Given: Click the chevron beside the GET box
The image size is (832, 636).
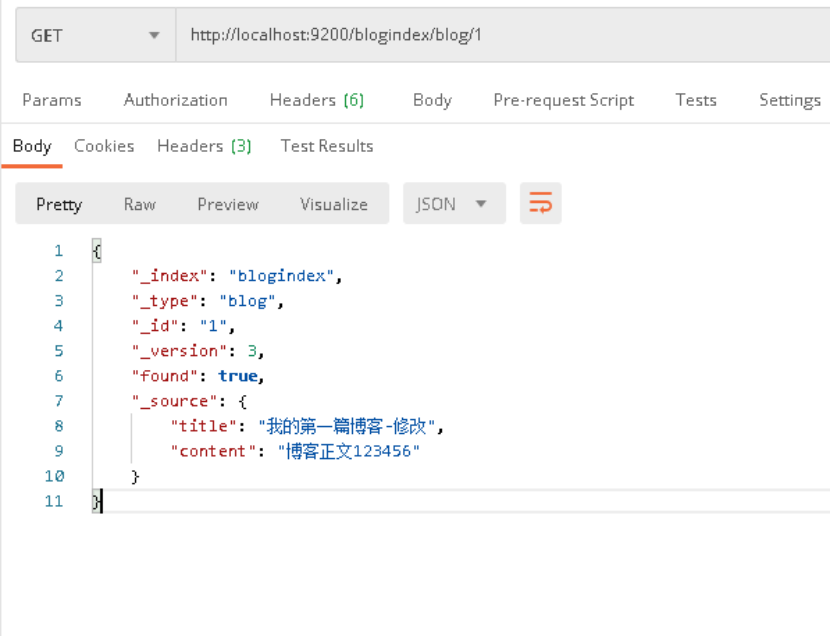Looking at the screenshot, I should (x=153, y=34).
